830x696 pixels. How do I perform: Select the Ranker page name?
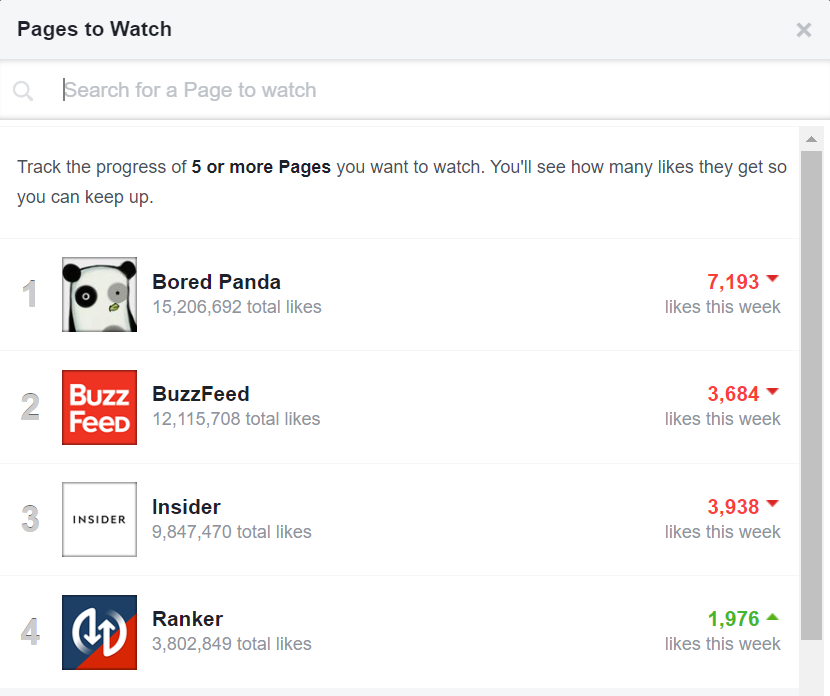(x=187, y=619)
